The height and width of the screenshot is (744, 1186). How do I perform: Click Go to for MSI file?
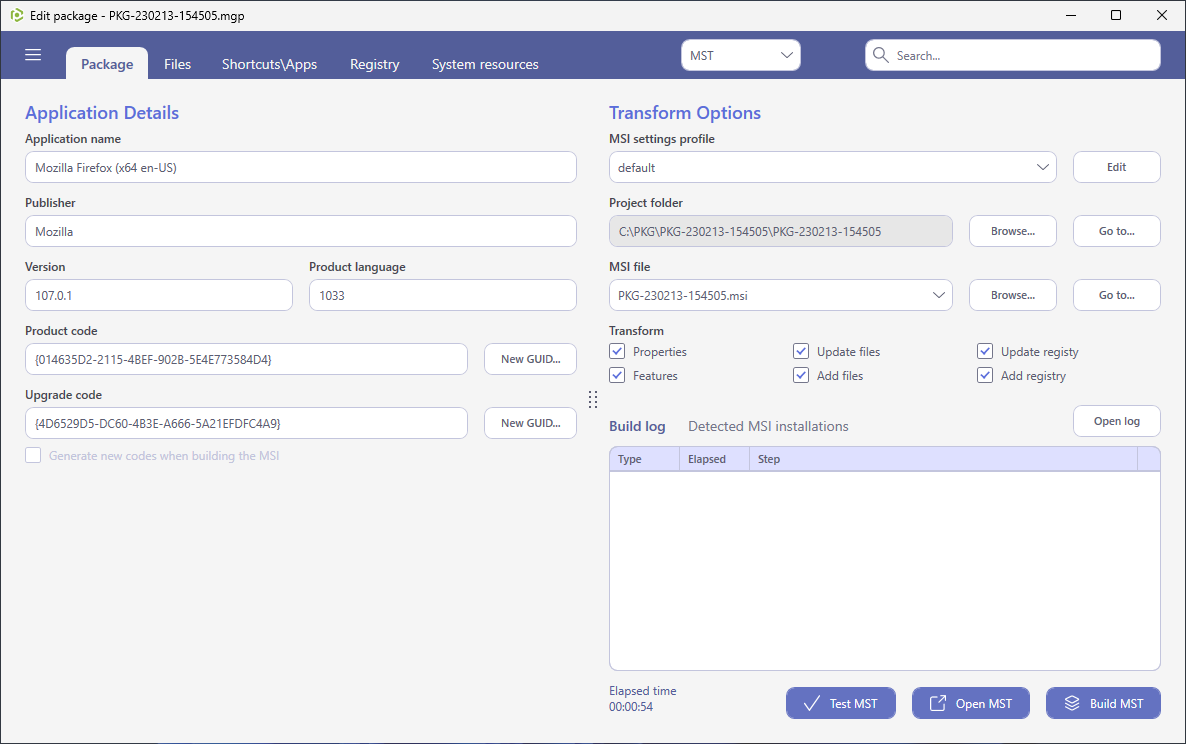pyautogui.click(x=1116, y=295)
